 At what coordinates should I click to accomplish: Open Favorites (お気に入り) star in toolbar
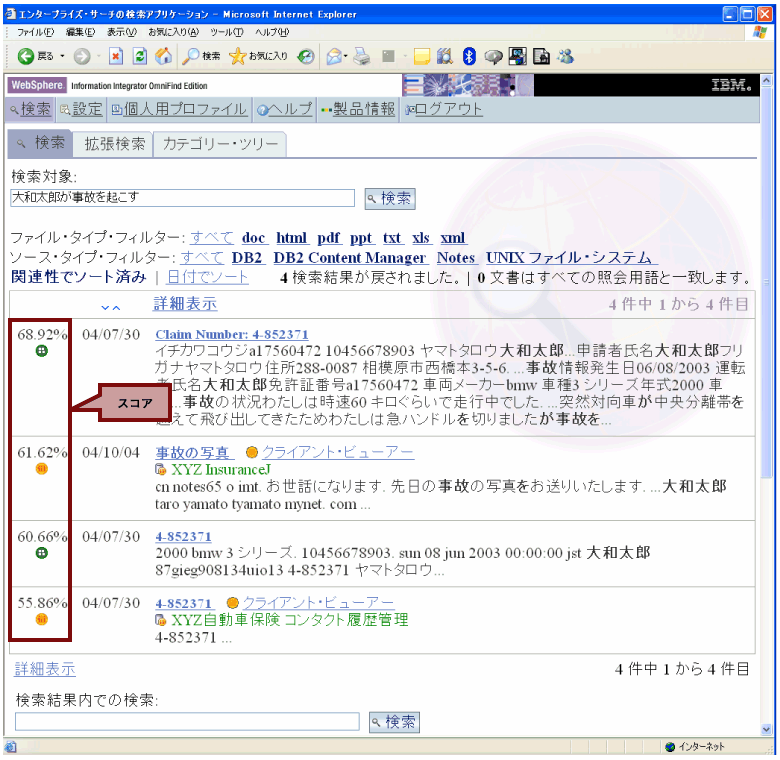point(258,56)
